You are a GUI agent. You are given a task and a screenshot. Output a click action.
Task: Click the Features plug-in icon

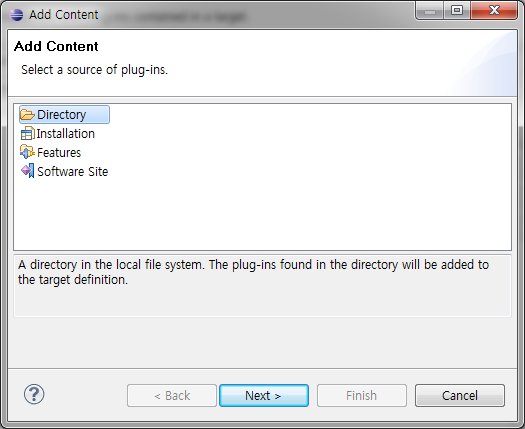pyautogui.click(x=27, y=152)
